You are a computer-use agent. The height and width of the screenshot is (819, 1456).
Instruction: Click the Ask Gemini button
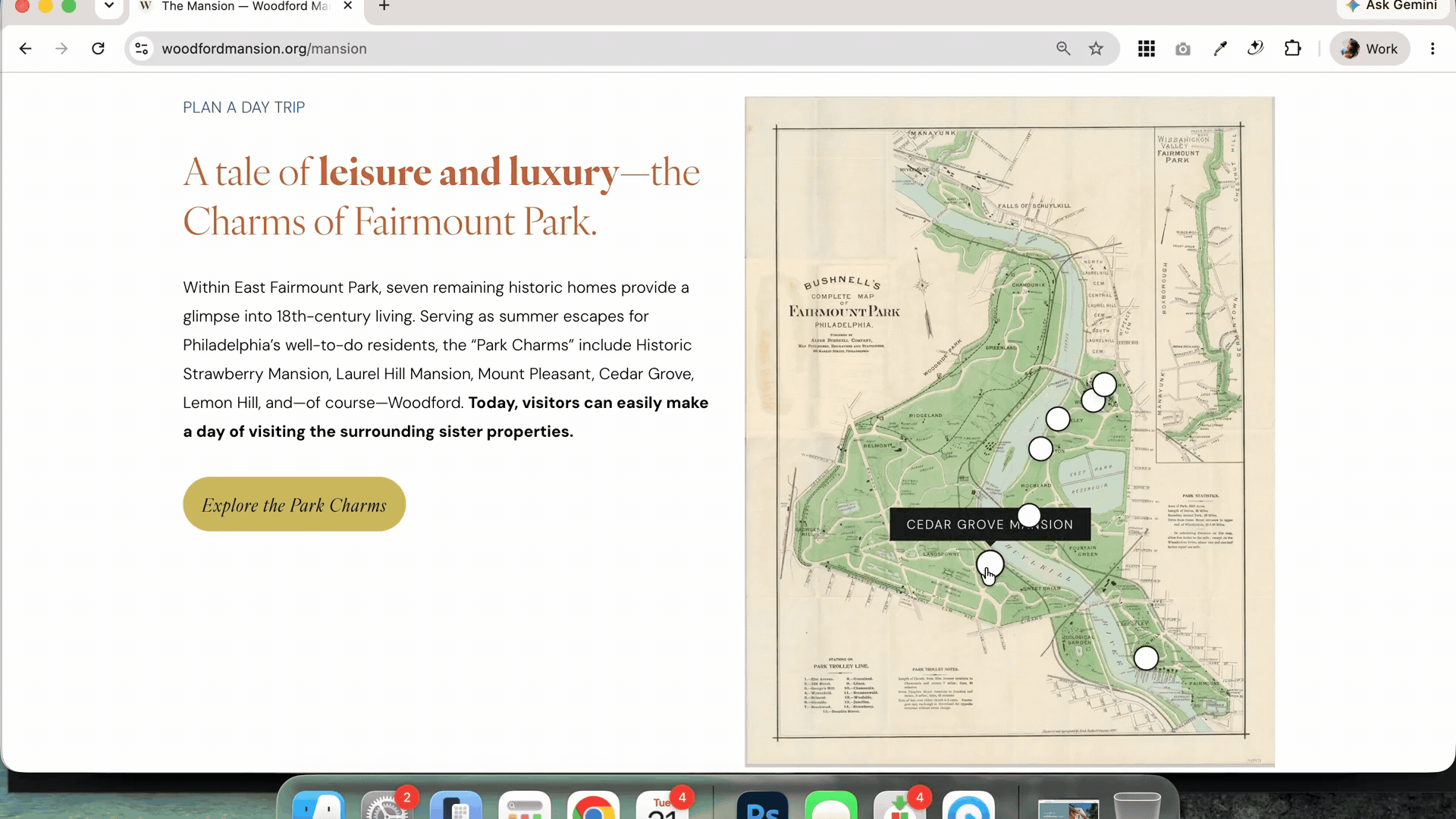[x=1392, y=6]
